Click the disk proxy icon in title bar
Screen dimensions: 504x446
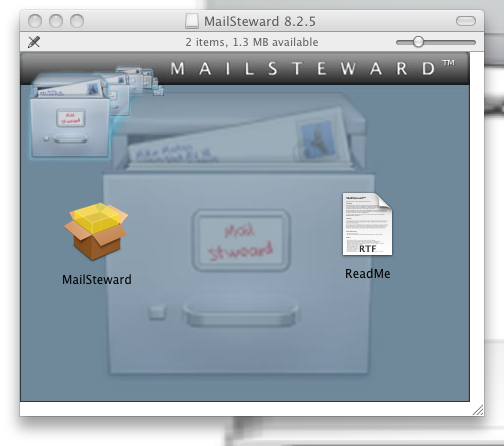(x=192, y=21)
